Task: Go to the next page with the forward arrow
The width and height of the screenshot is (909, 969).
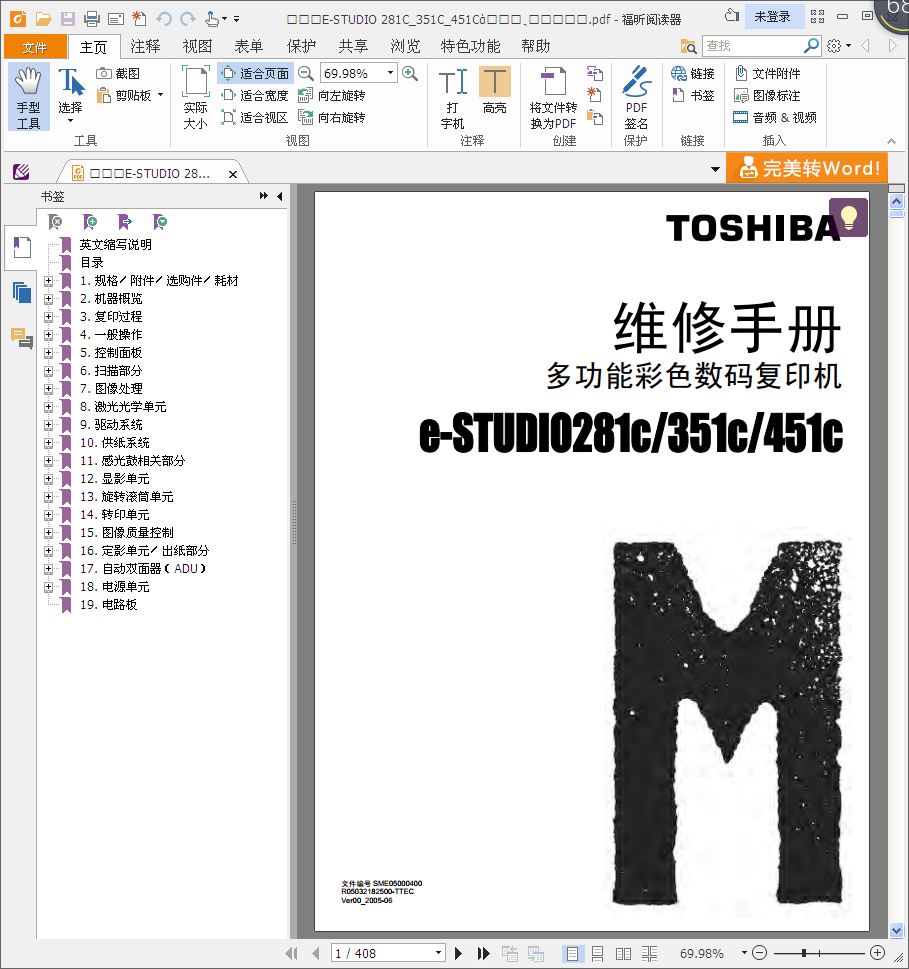Action: pos(459,954)
